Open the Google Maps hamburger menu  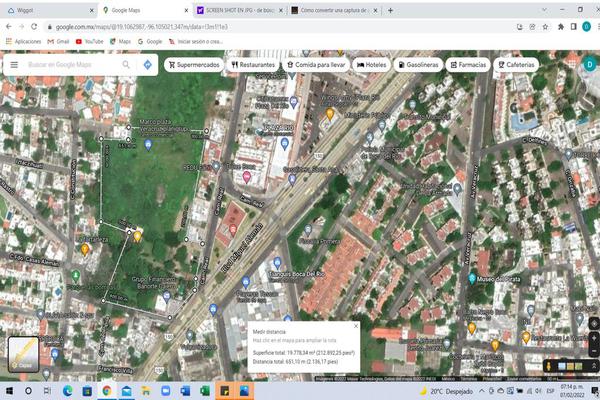tap(14, 65)
